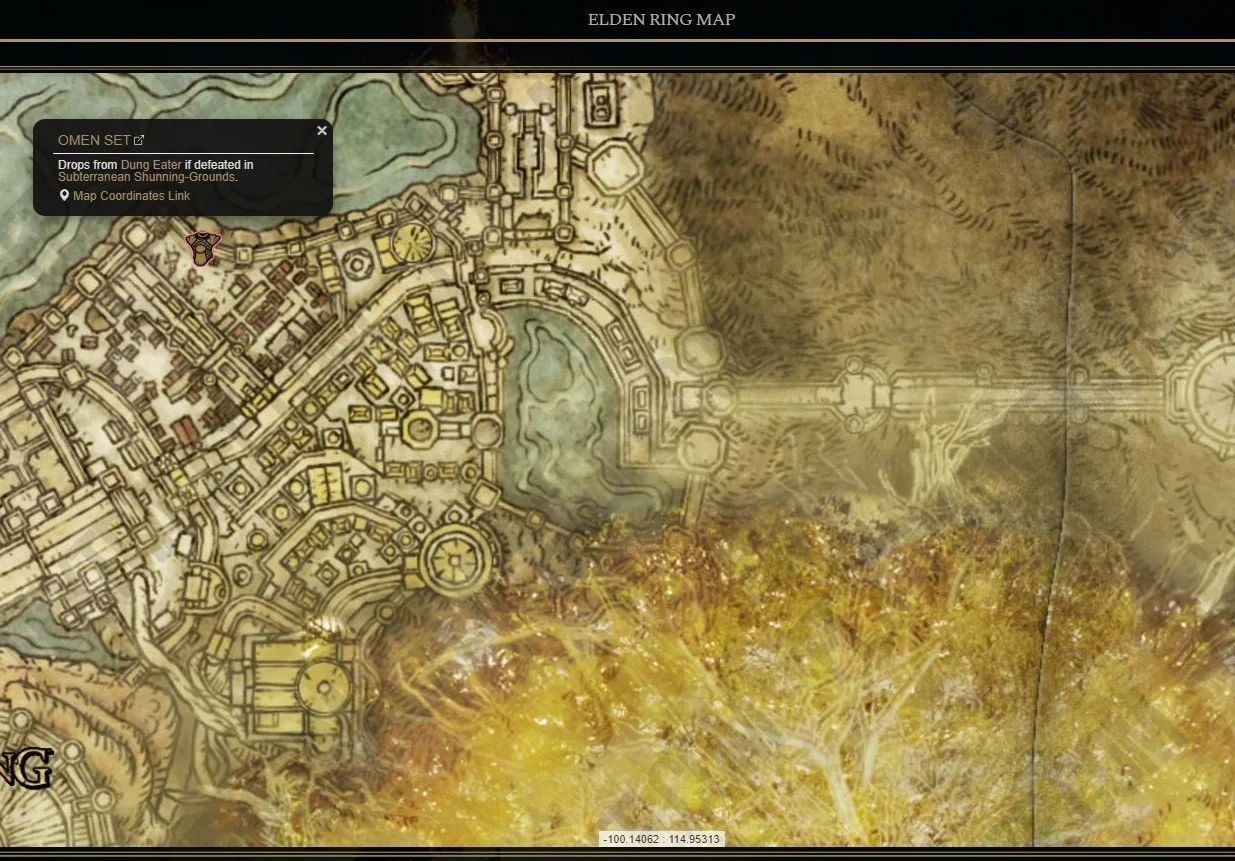Close the Omen Set popup
Viewport: 1235px width, 861px height.
click(322, 130)
